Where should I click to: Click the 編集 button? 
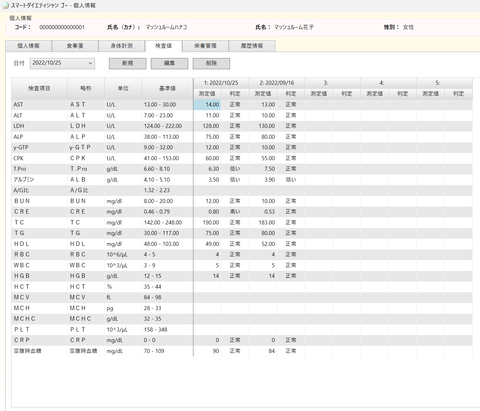169,63
